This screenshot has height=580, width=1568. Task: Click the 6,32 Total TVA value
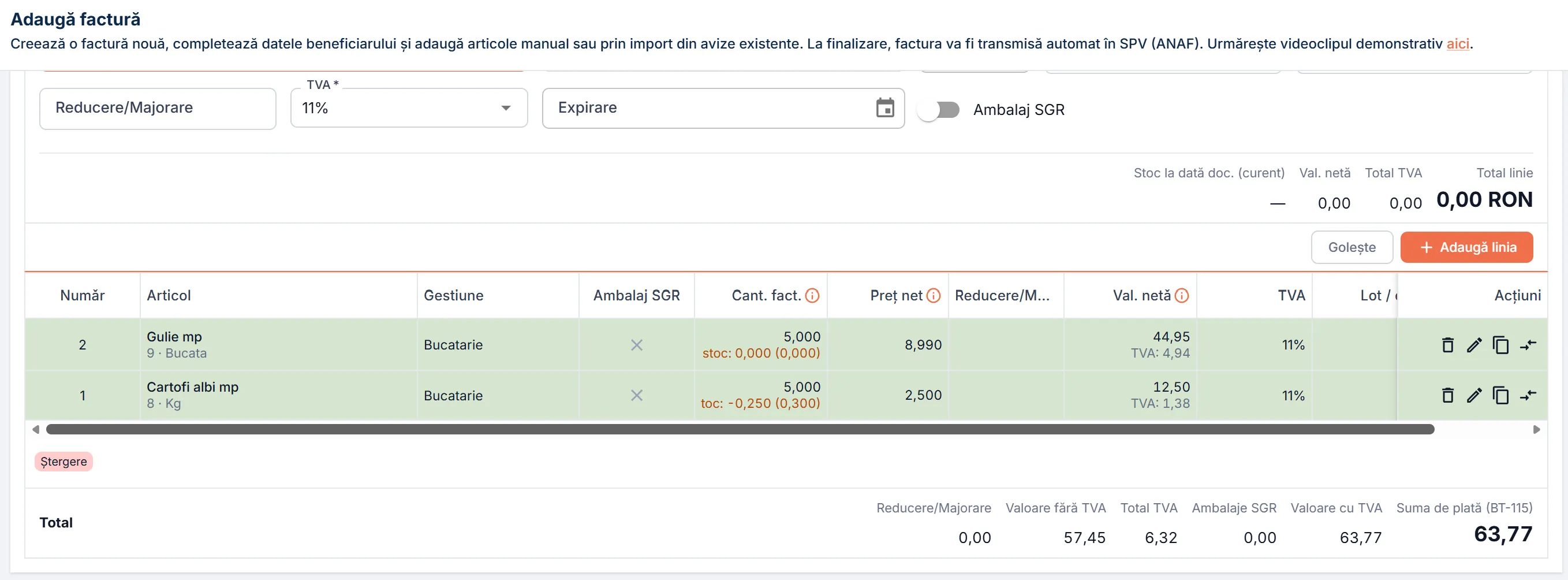tap(1161, 538)
